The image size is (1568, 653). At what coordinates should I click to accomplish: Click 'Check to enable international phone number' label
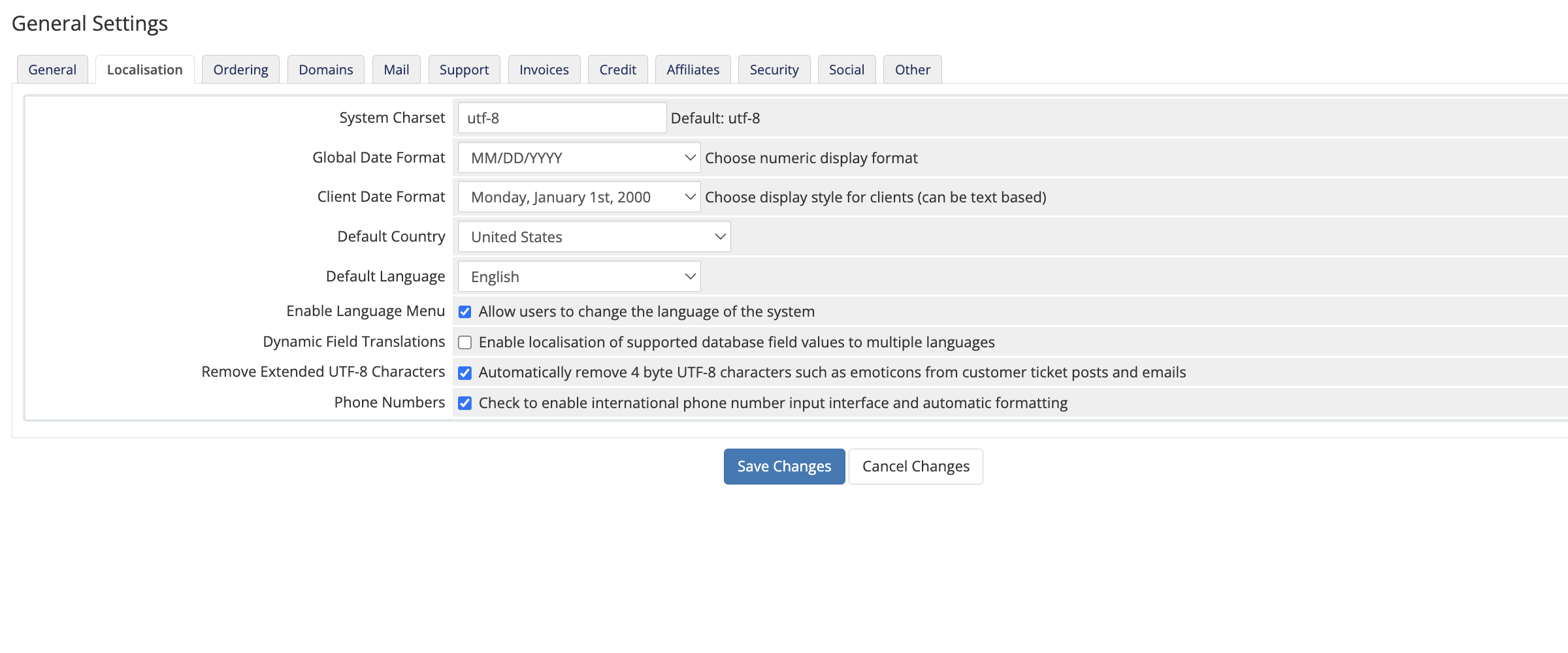tap(773, 403)
